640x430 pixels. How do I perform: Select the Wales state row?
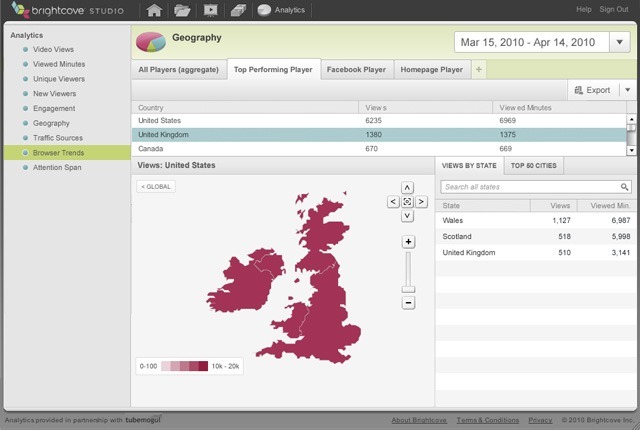point(536,220)
